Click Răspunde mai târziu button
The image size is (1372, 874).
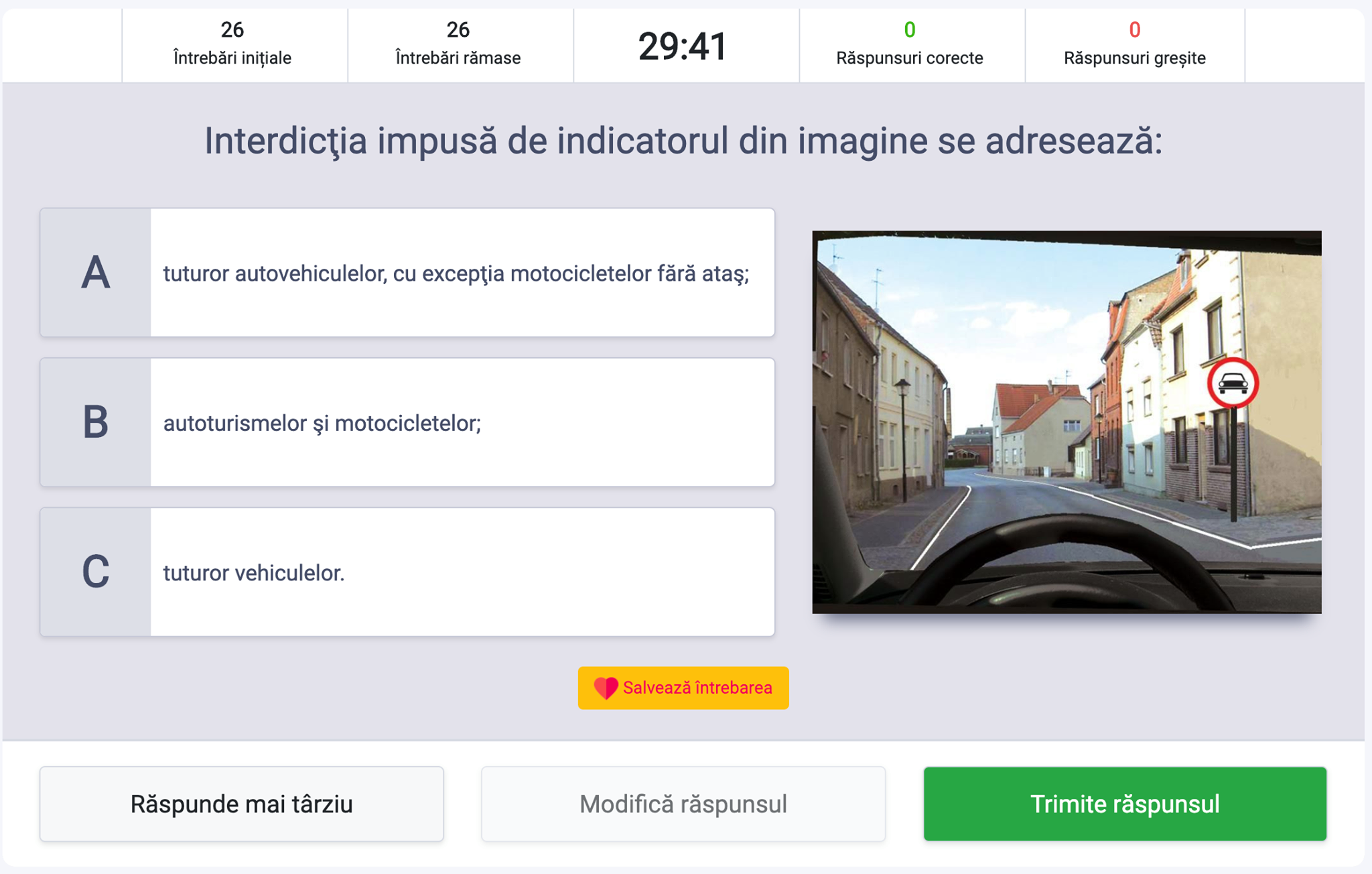tap(242, 804)
